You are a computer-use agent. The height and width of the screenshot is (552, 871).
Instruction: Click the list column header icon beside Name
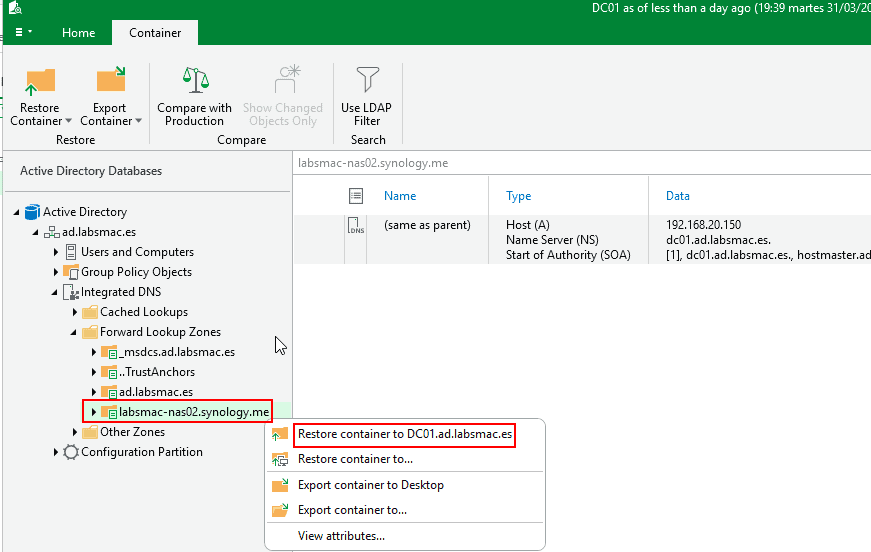point(356,195)
